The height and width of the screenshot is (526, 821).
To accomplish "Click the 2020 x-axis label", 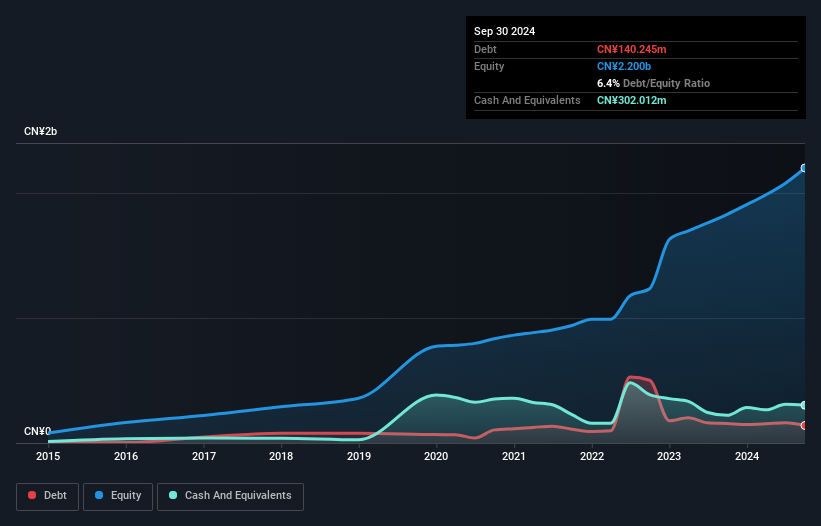I will coord(436,456).
